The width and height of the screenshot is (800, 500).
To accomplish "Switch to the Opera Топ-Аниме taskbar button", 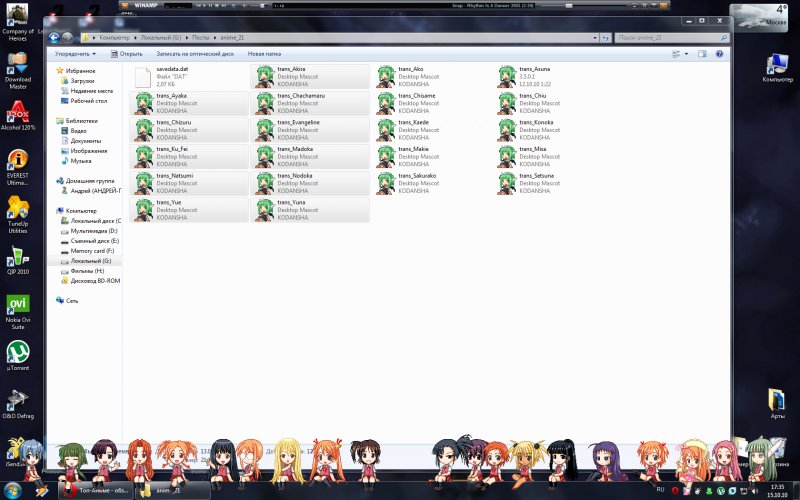I will [x=94, y=490].
